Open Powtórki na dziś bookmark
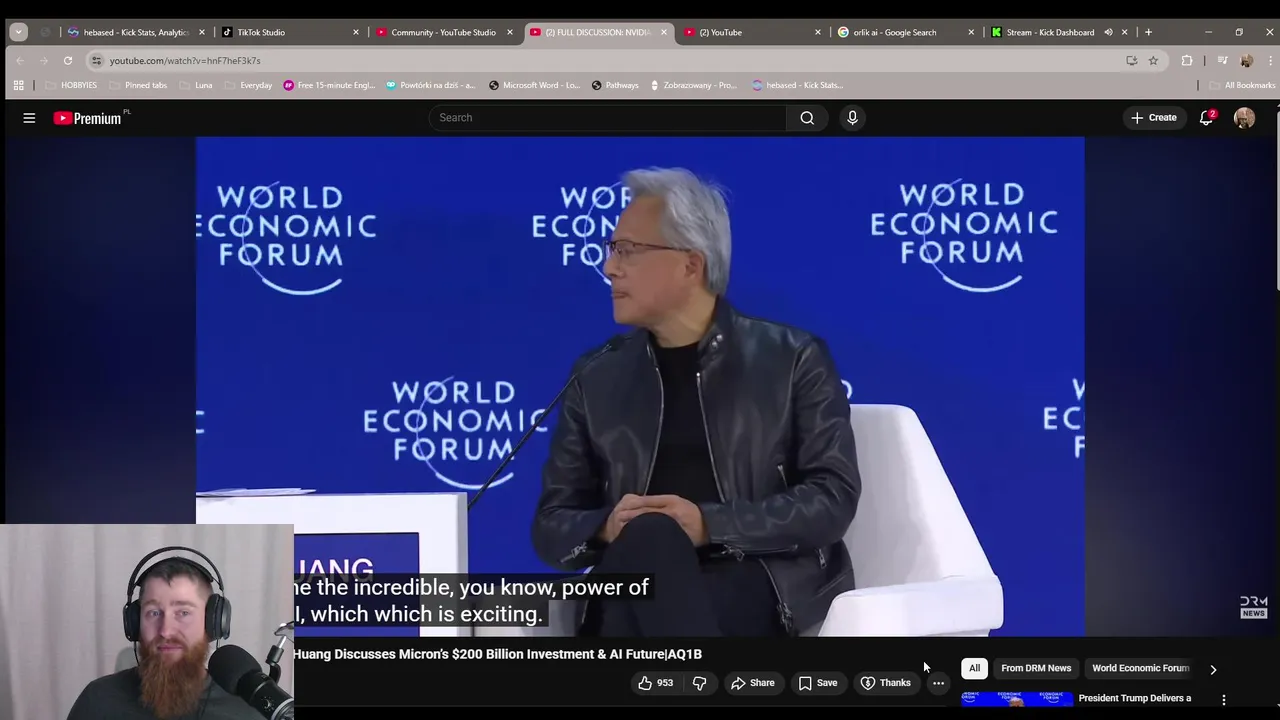Screen dimensions: 1280x720 click(x=431, y=85)
